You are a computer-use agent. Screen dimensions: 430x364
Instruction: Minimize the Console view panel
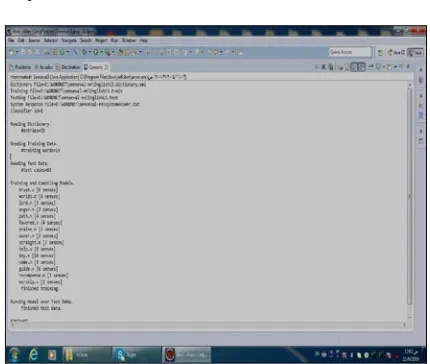pos(401,67)
